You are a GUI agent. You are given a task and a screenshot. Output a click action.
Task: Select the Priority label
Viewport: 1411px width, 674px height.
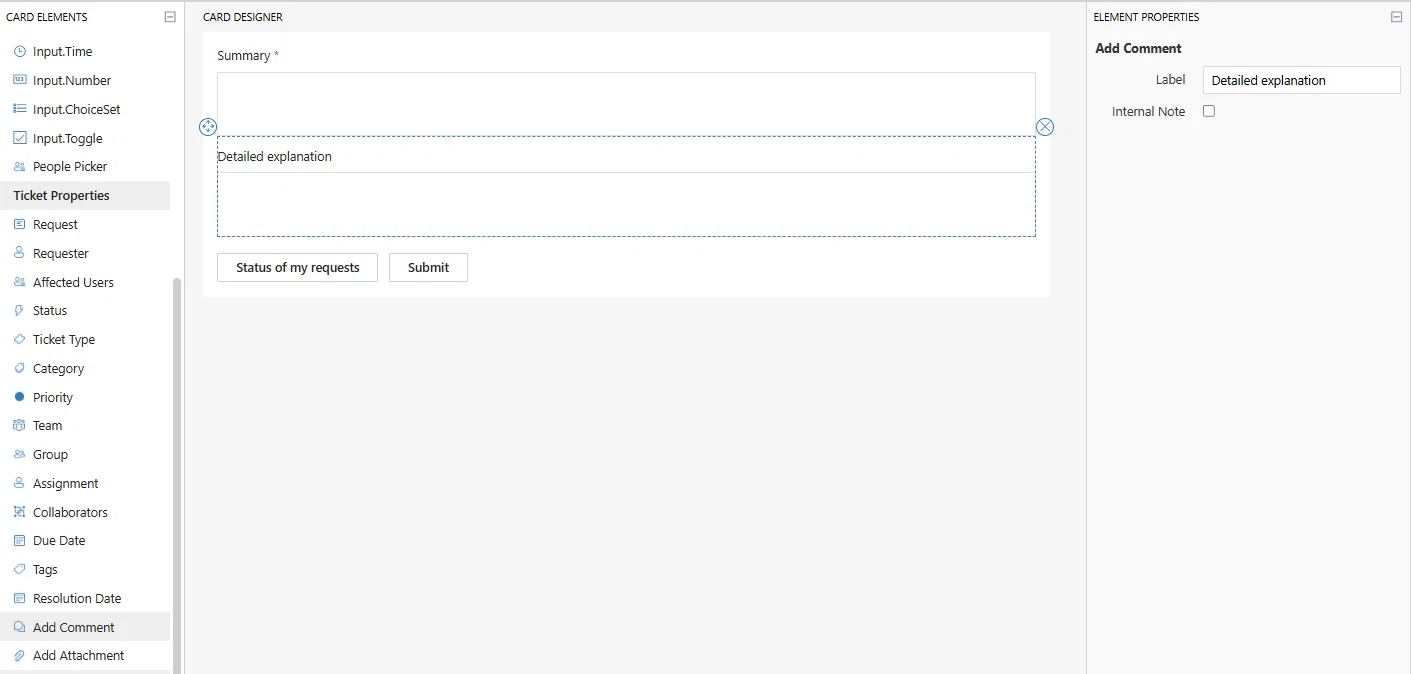pyautogui.click(x=53, y=397)
